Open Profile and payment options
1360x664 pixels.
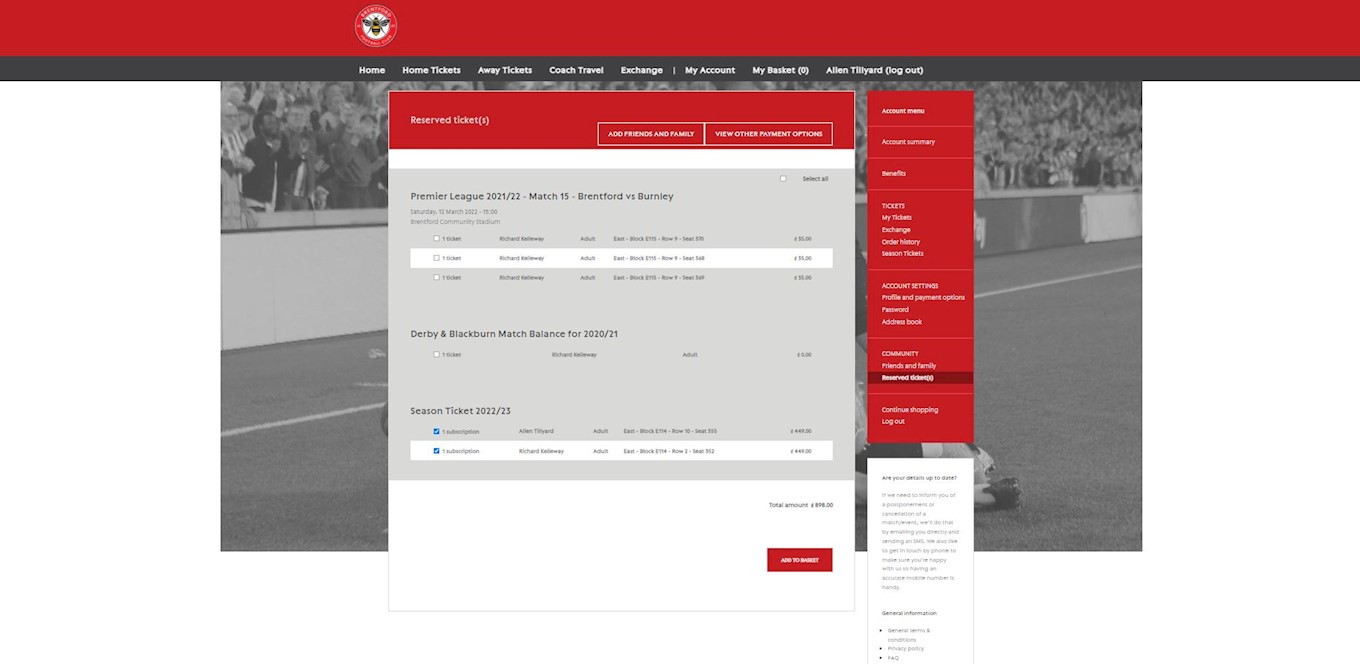point(923,298)
